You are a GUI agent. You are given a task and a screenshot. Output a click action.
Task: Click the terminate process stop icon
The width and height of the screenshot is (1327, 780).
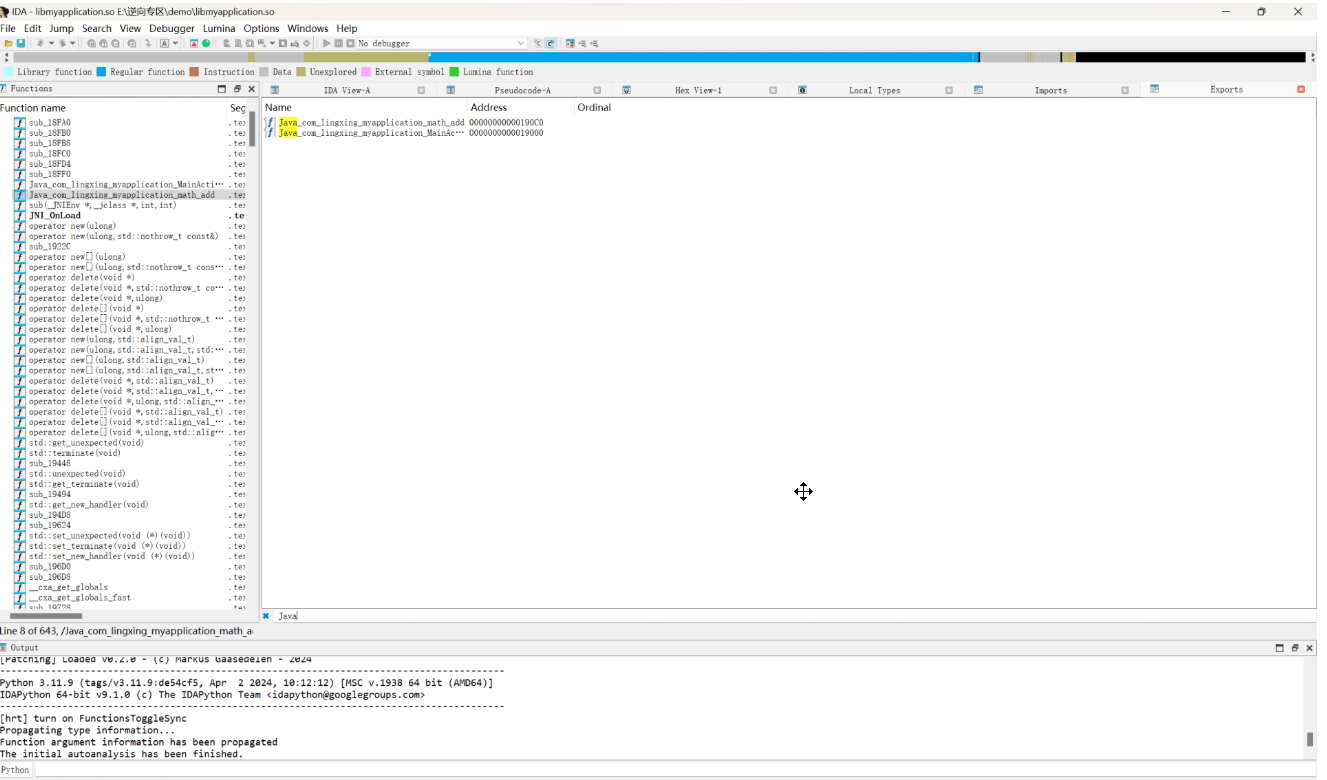[350, 44]
